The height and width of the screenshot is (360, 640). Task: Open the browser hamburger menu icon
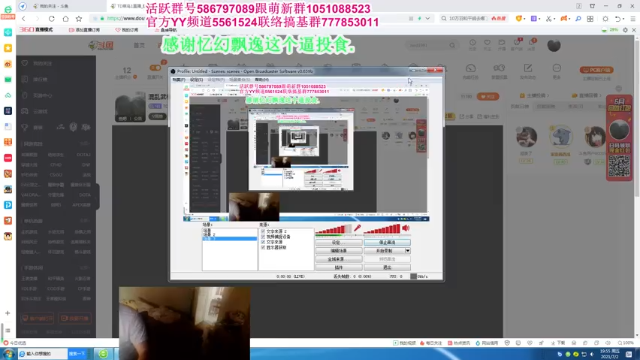633,19
